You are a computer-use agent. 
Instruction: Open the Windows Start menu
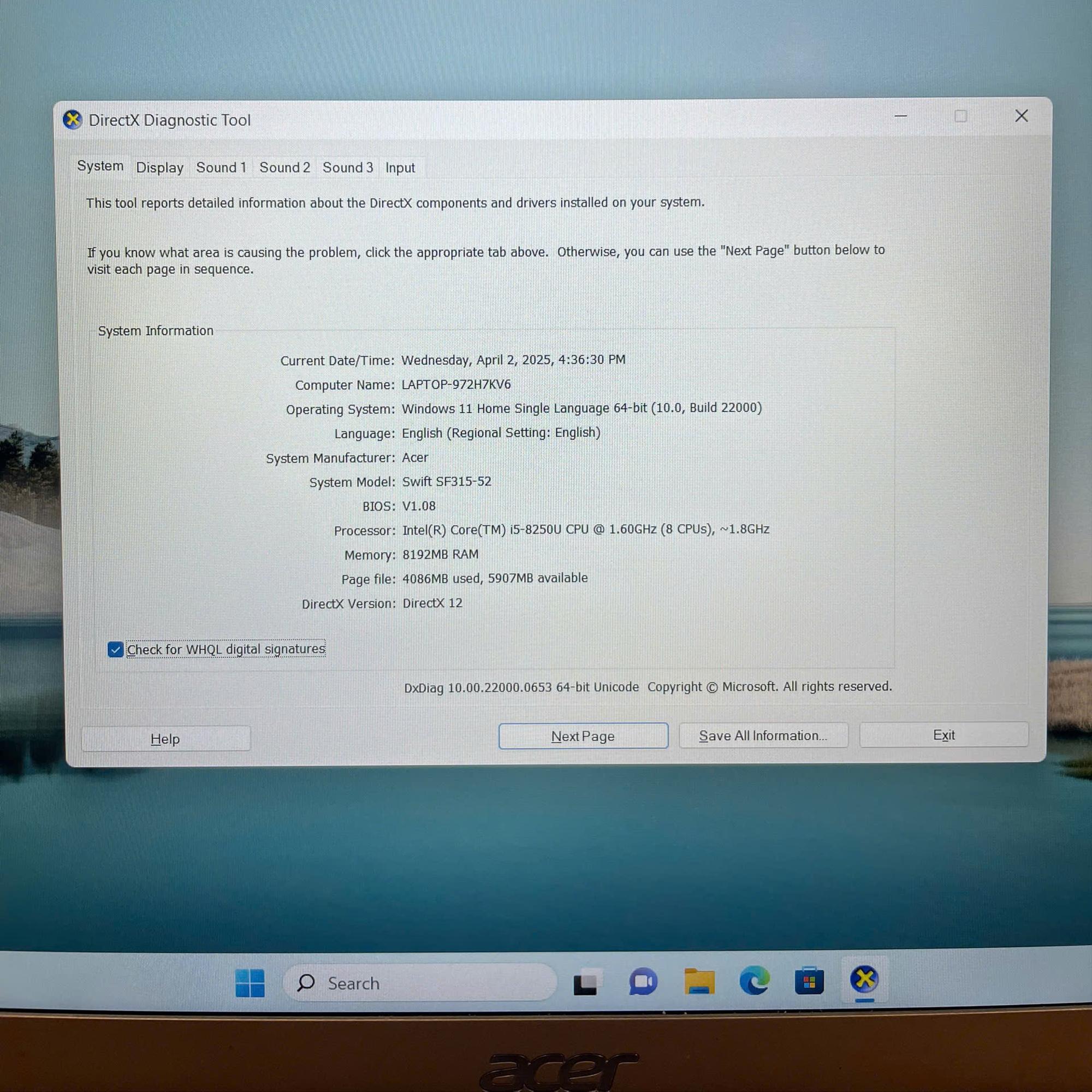click(x=250, y=983)
